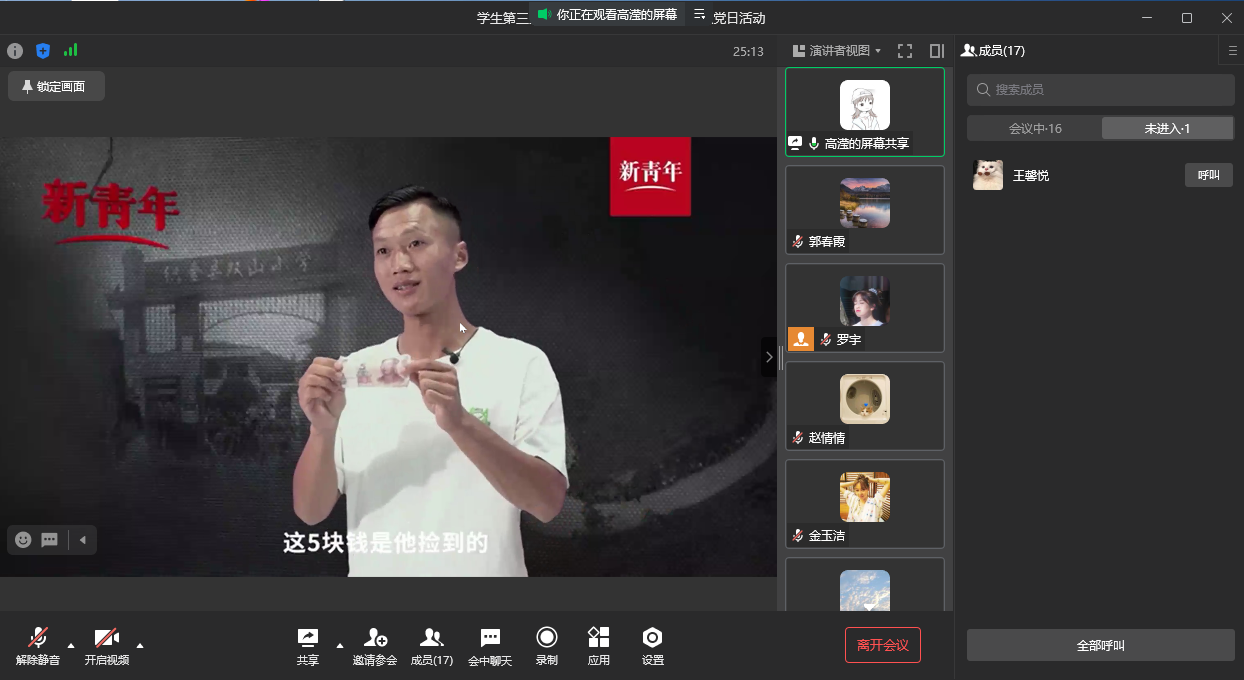Click the 搜索成员 search field

[1100, 90]
